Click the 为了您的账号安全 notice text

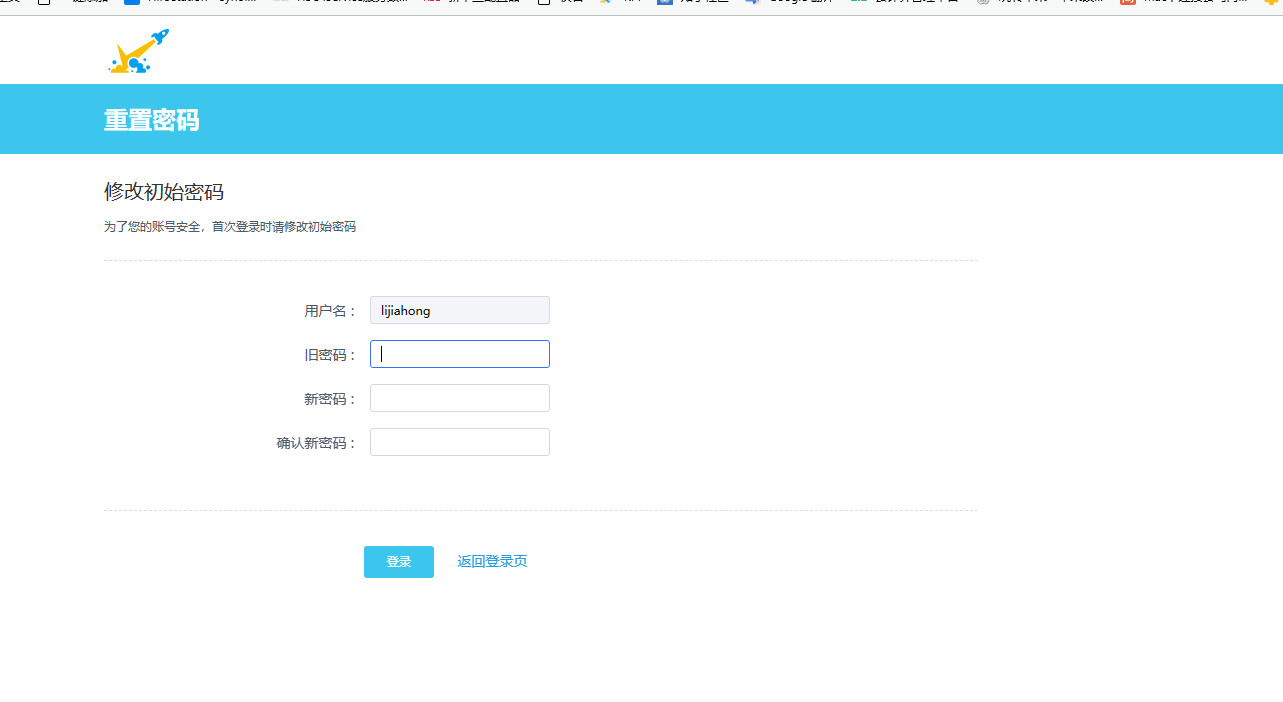230,227
